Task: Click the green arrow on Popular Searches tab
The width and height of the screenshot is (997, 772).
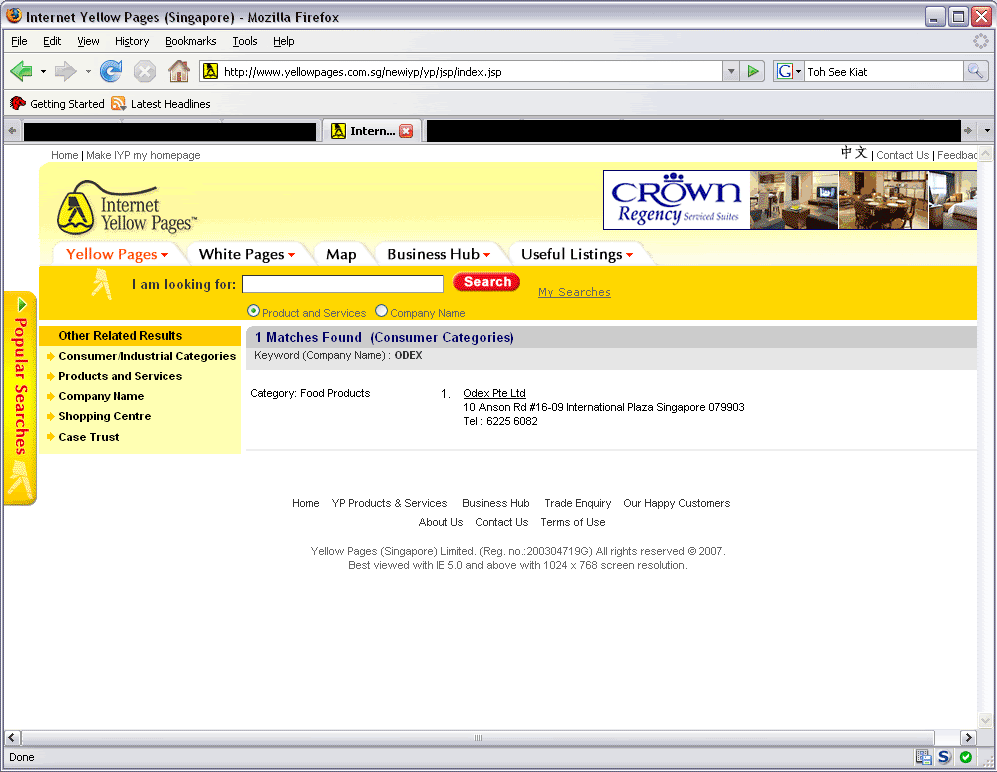Action: tap(22, 304)
